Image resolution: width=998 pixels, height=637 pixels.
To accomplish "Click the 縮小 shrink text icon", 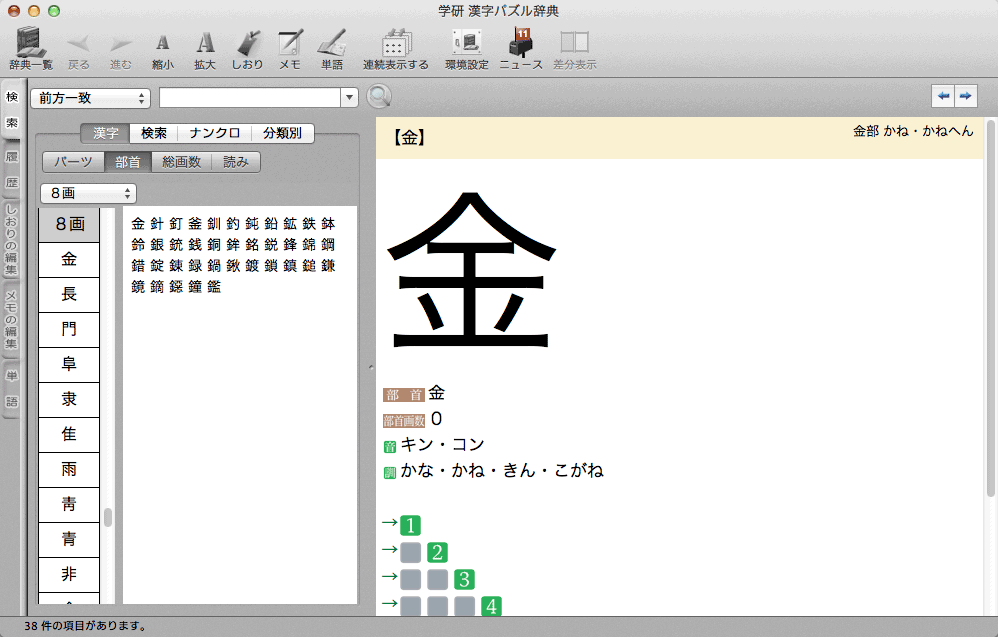I will (x=162, y=48).
